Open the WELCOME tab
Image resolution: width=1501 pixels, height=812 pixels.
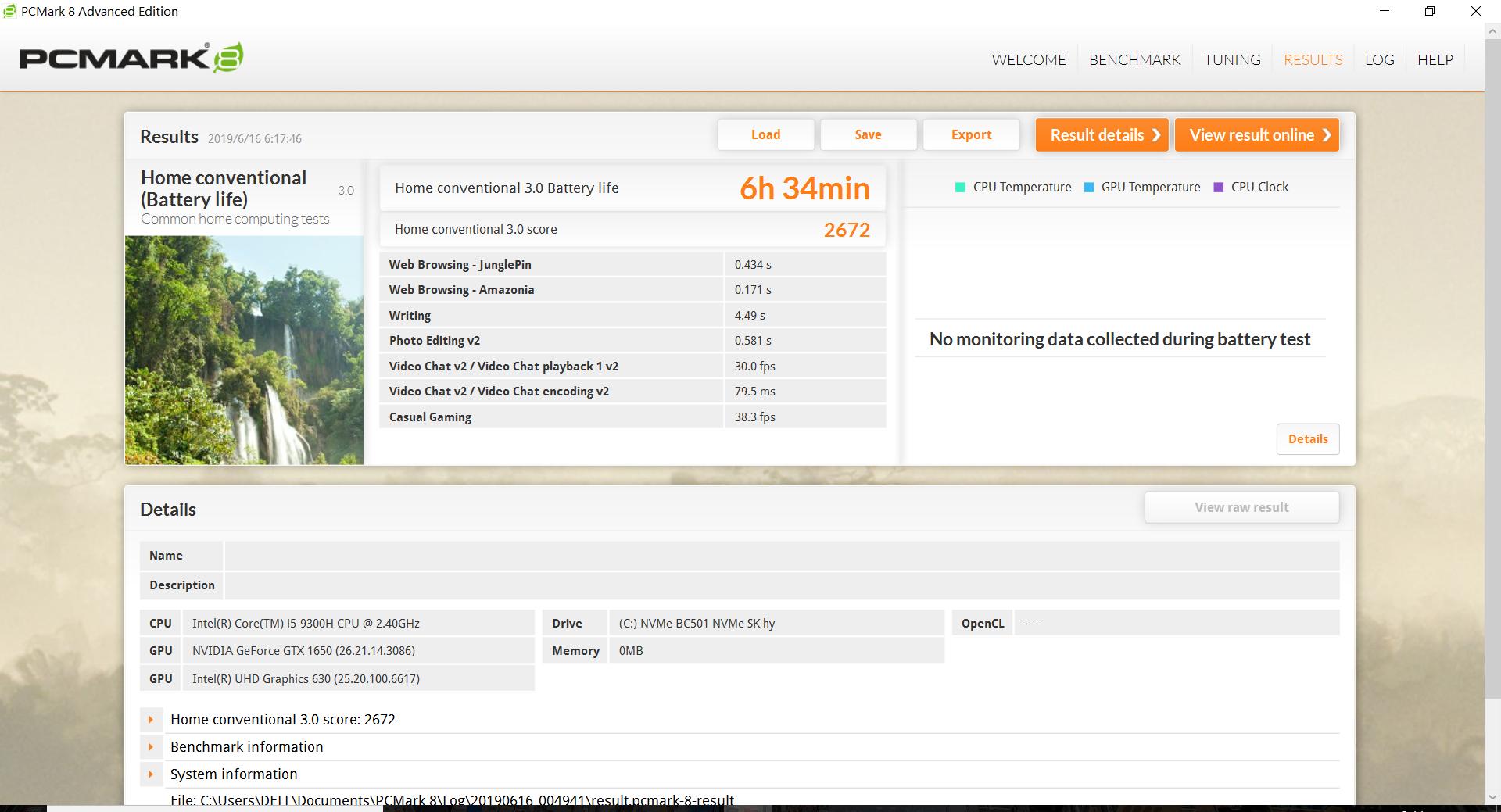point(1029,59)
